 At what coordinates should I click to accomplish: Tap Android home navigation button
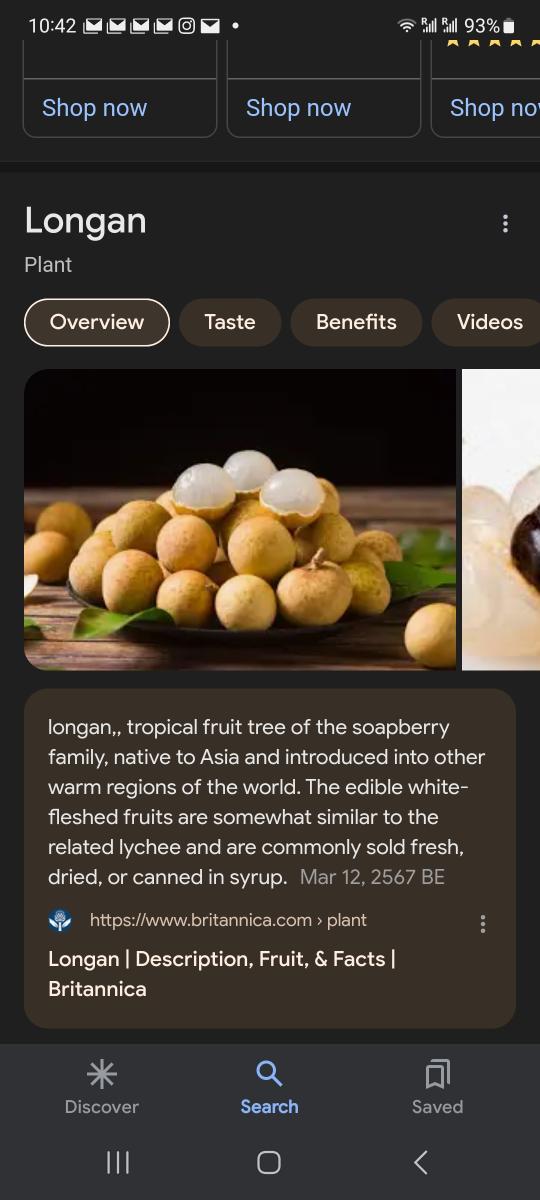269,1162
